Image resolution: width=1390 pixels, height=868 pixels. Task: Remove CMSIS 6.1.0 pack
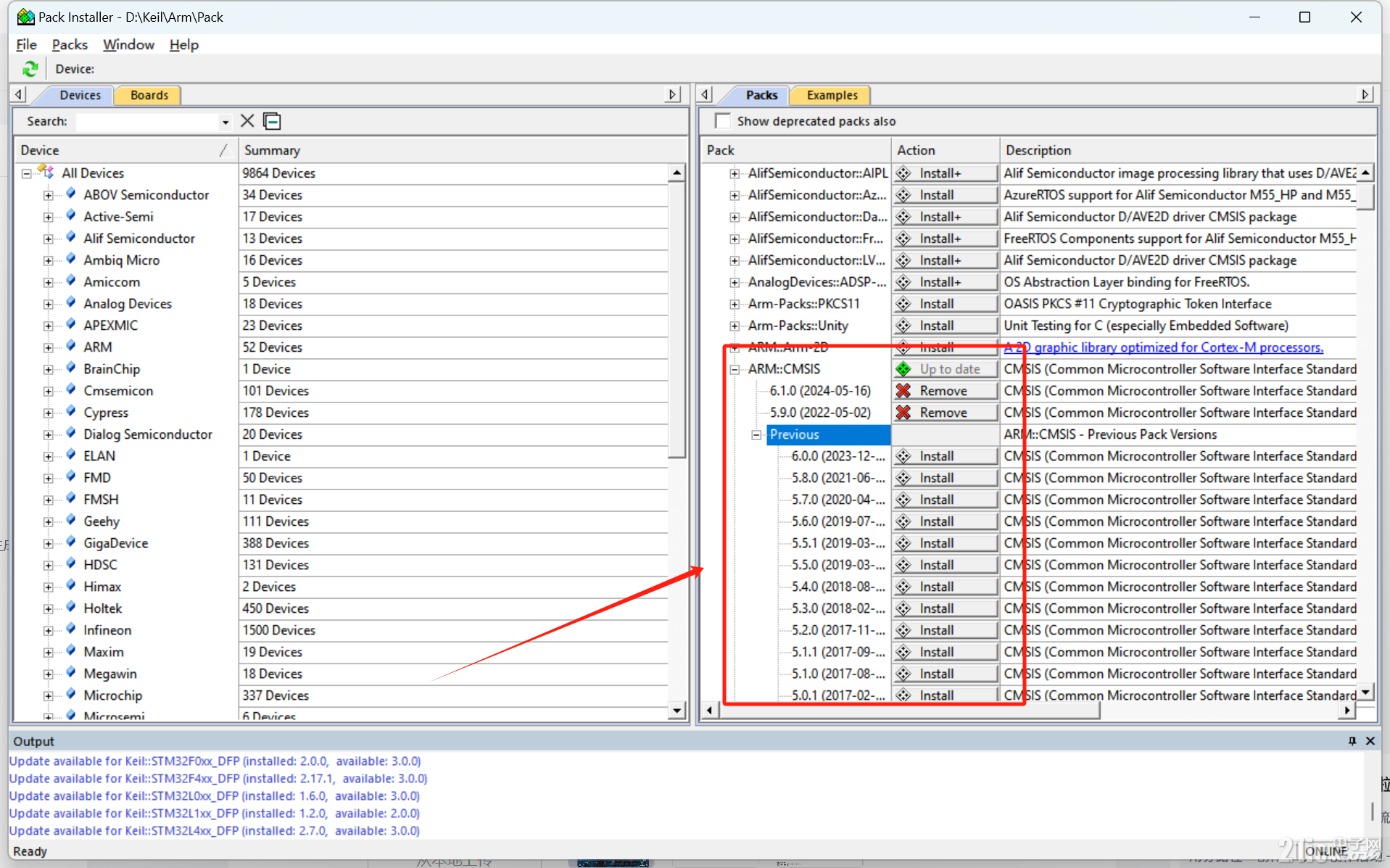[945, 391]
